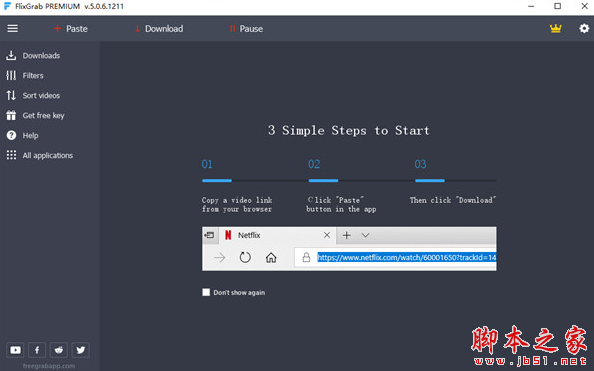Click the FlixGrab app logo icon

(7, 6)
